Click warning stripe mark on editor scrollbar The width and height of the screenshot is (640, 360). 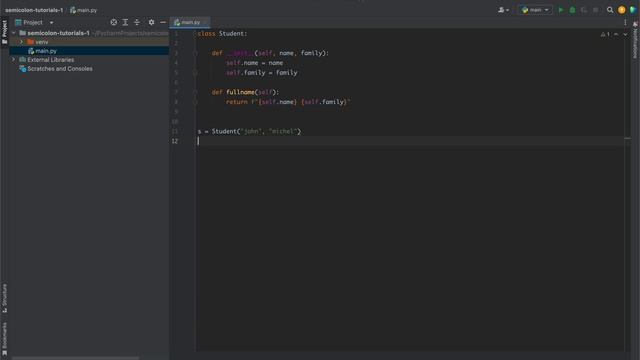627,139
